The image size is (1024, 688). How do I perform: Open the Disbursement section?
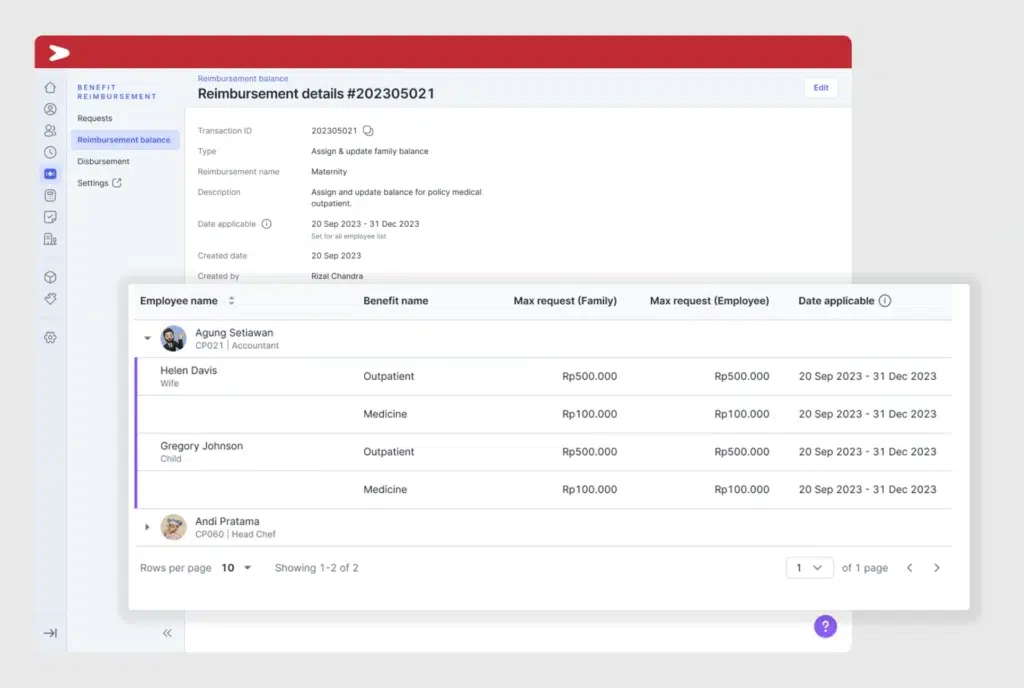coord(103,161)
